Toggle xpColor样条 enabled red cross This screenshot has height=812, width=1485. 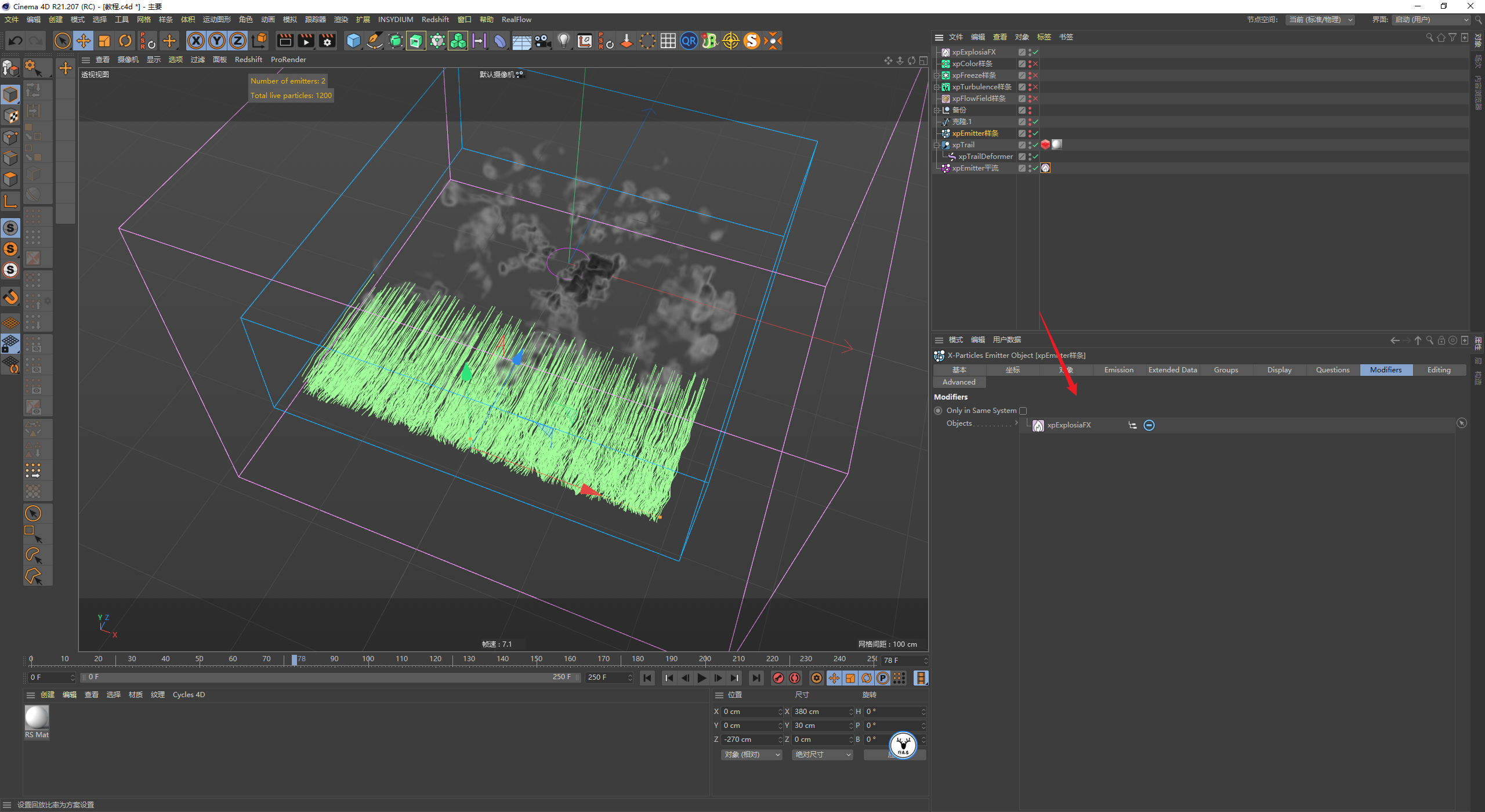coord(1035,64)
